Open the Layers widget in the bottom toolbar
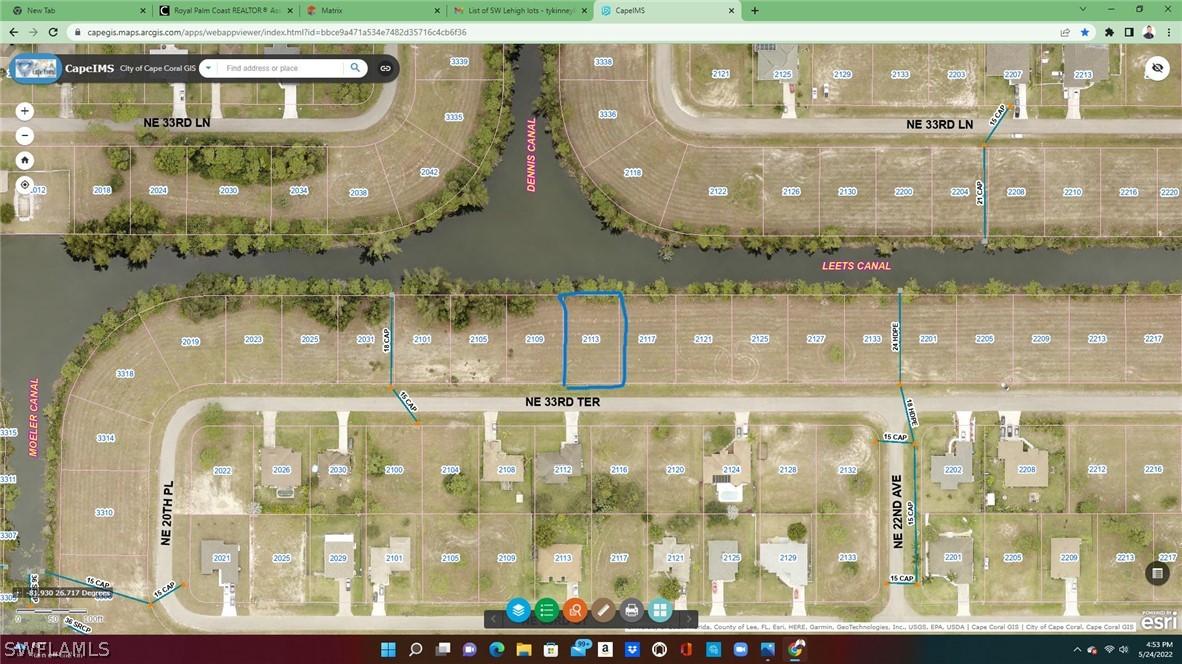Screen dimensions: 1182x664 point(517,611)
